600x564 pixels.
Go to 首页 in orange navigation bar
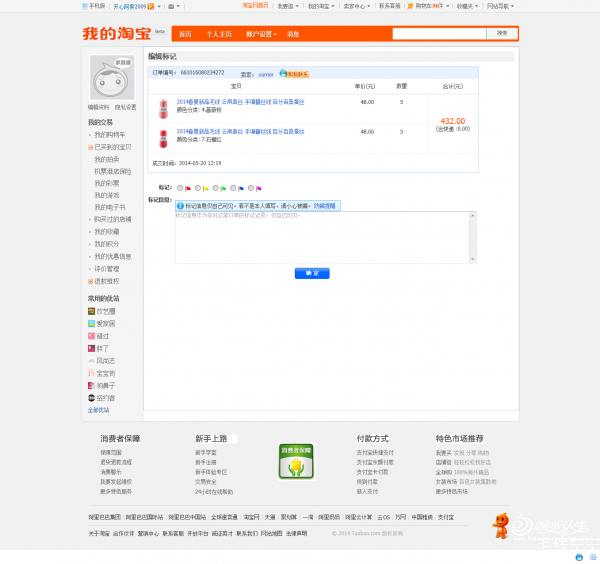click(x=185, y=34)
